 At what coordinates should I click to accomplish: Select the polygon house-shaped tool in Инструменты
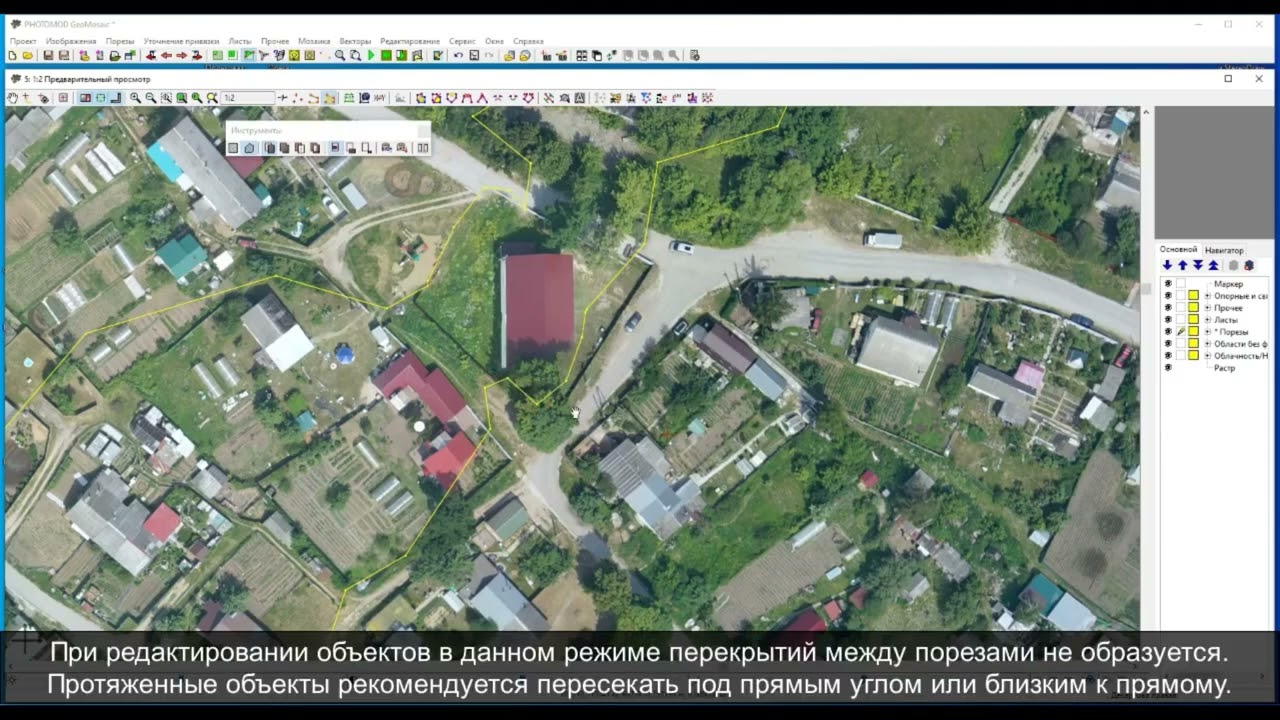(249, 148)
